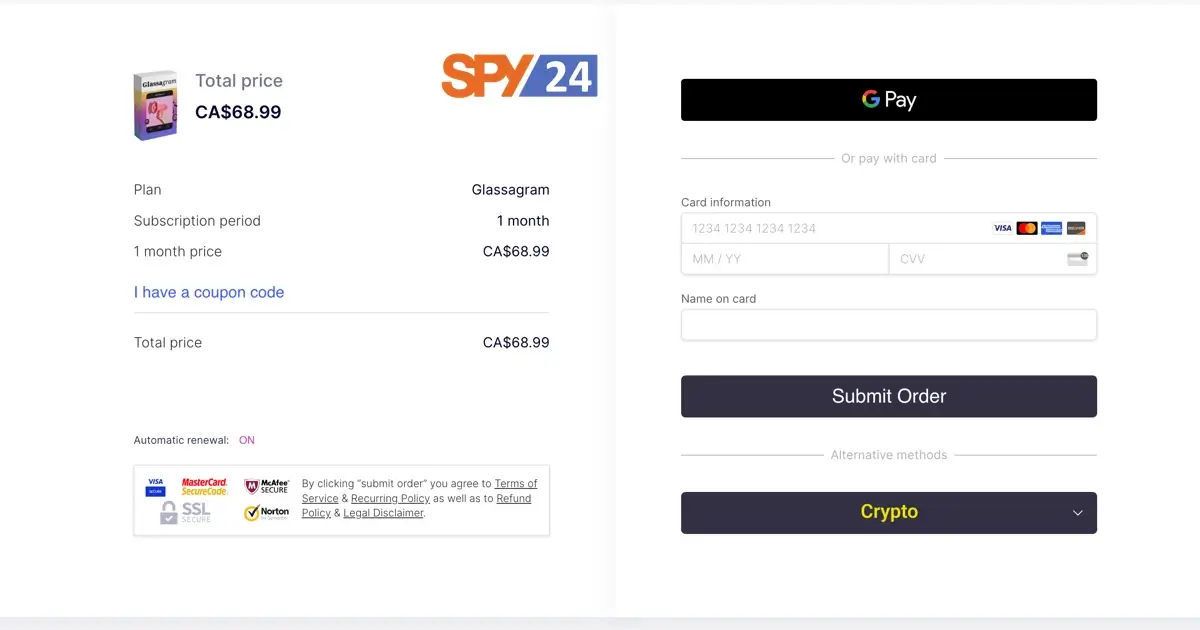Click the SPY24 logo
This screenshot has height=630, width=1200.
coord(519,76)
